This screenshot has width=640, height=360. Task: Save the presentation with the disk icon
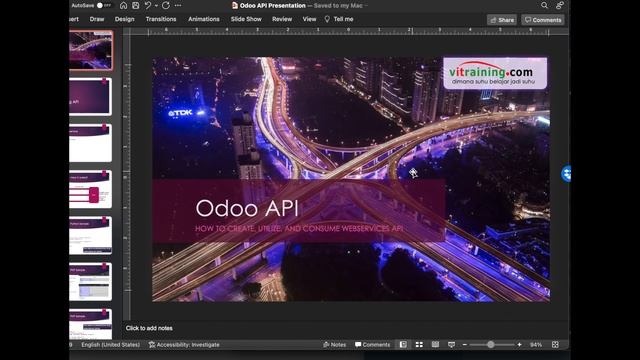(136, 6)
